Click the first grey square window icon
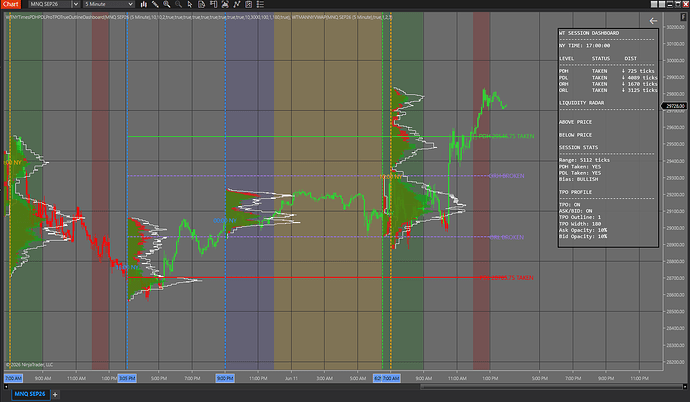This screenshot has width=690, height=402. tap(654, 4)
